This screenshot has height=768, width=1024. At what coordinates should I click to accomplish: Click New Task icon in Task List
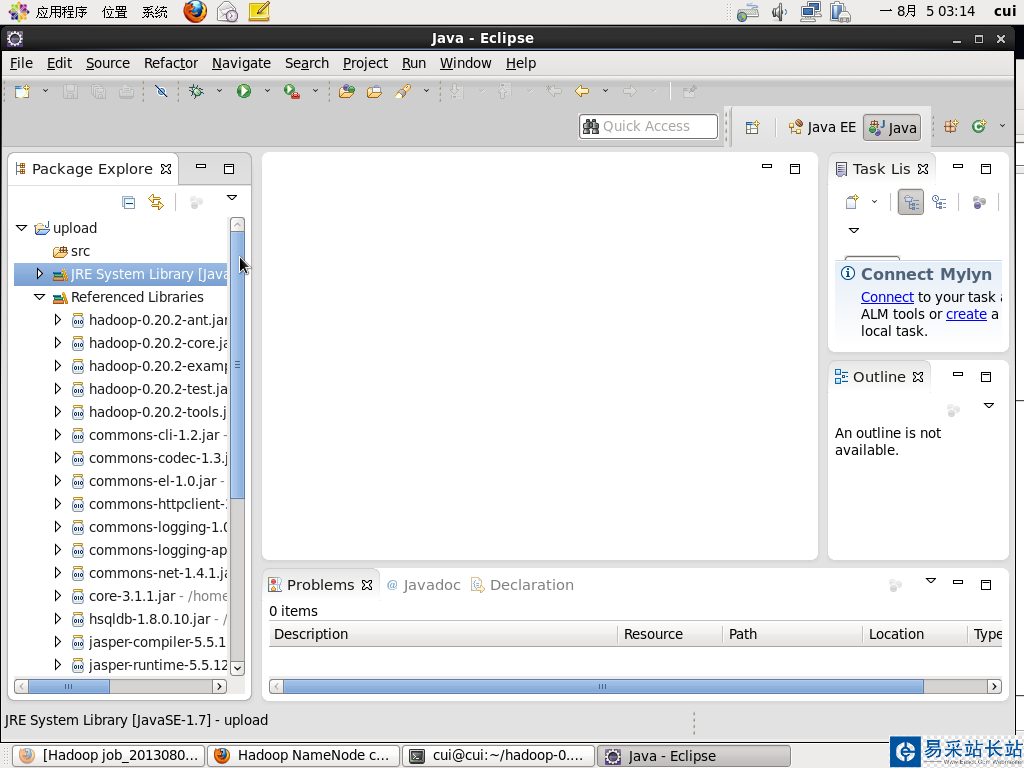[x=852, y=202]
